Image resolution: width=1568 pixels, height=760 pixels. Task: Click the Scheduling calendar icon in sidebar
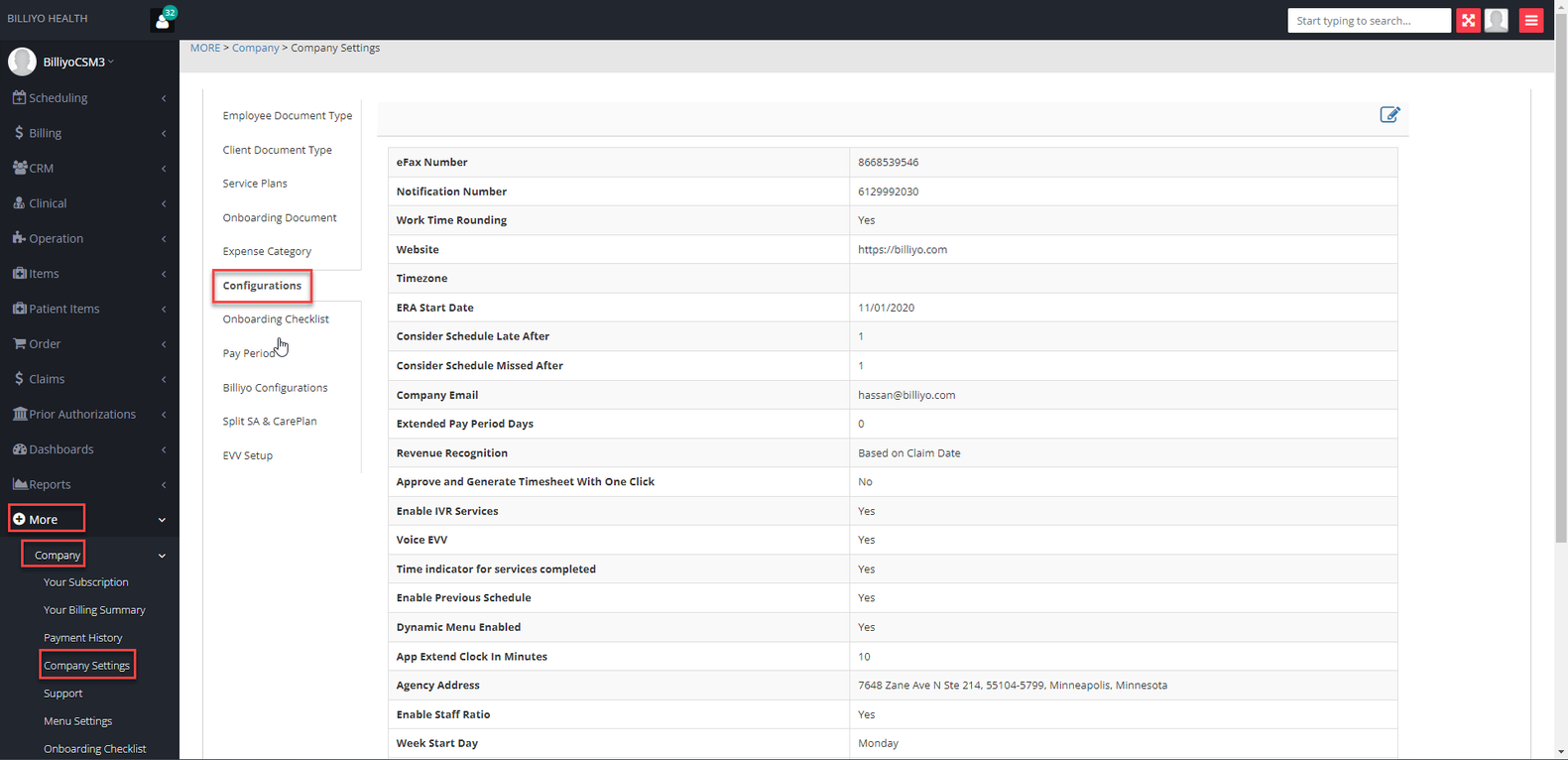pos(19,97)
